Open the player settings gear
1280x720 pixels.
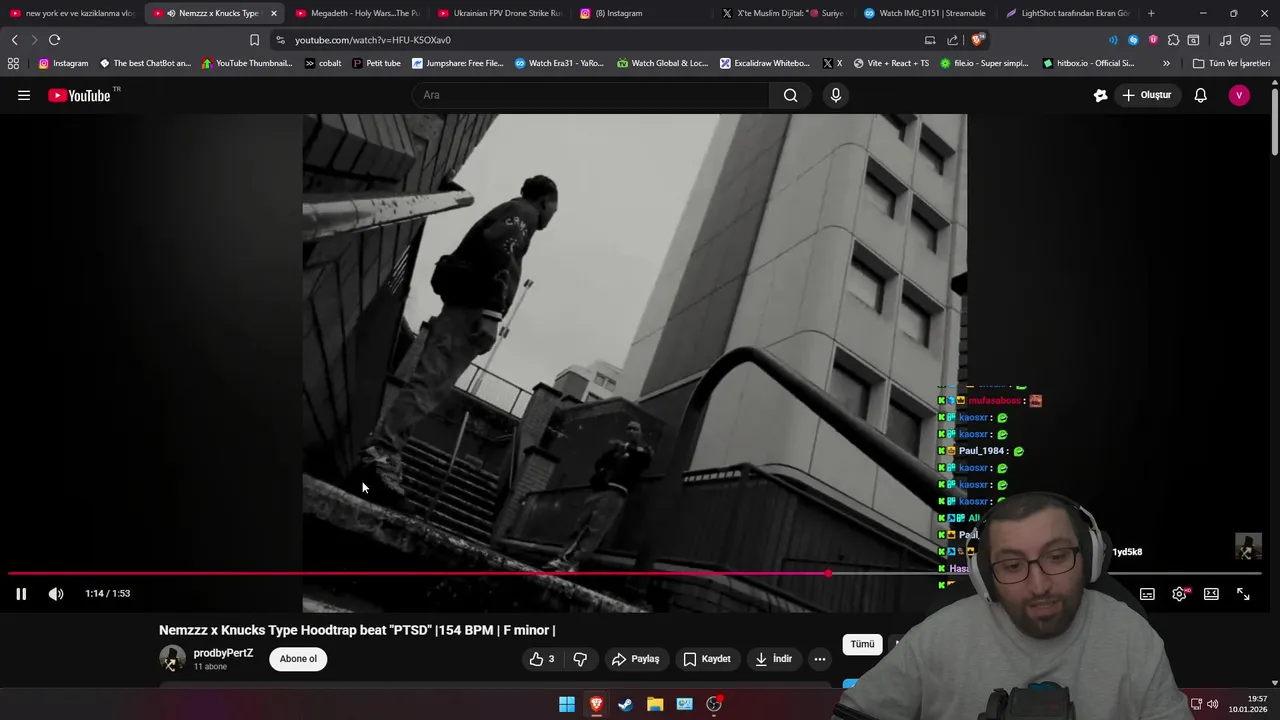coord(1179,594)
